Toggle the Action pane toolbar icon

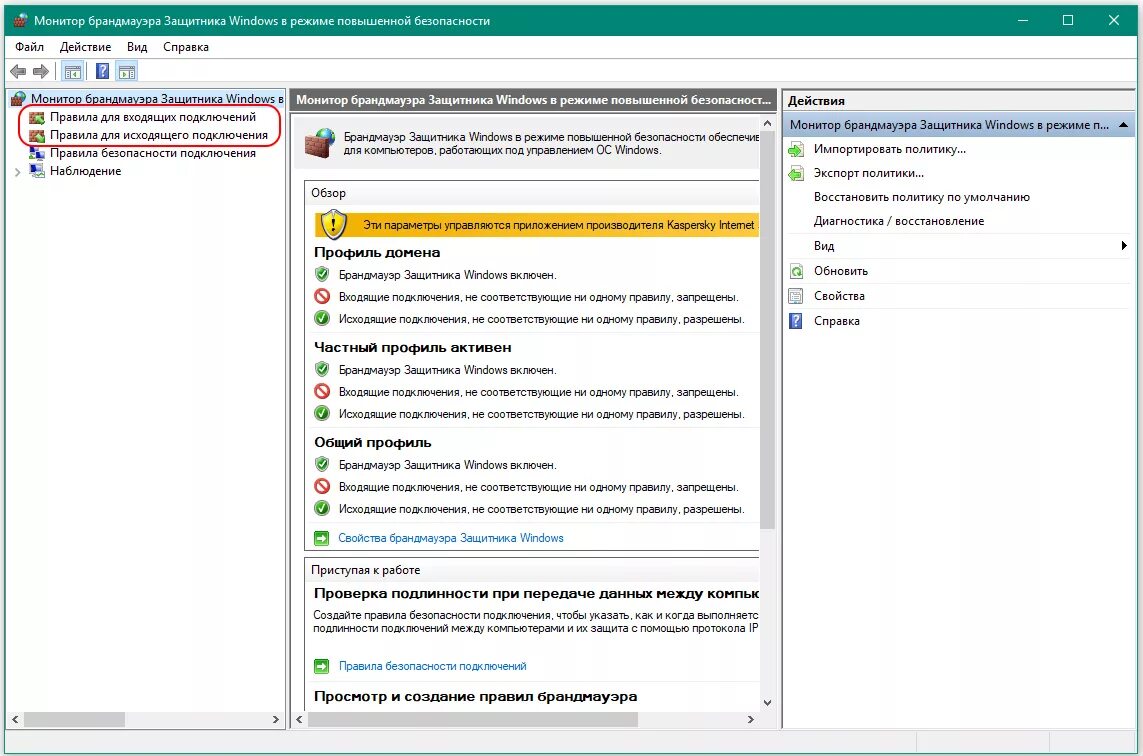tap(127, 71)
